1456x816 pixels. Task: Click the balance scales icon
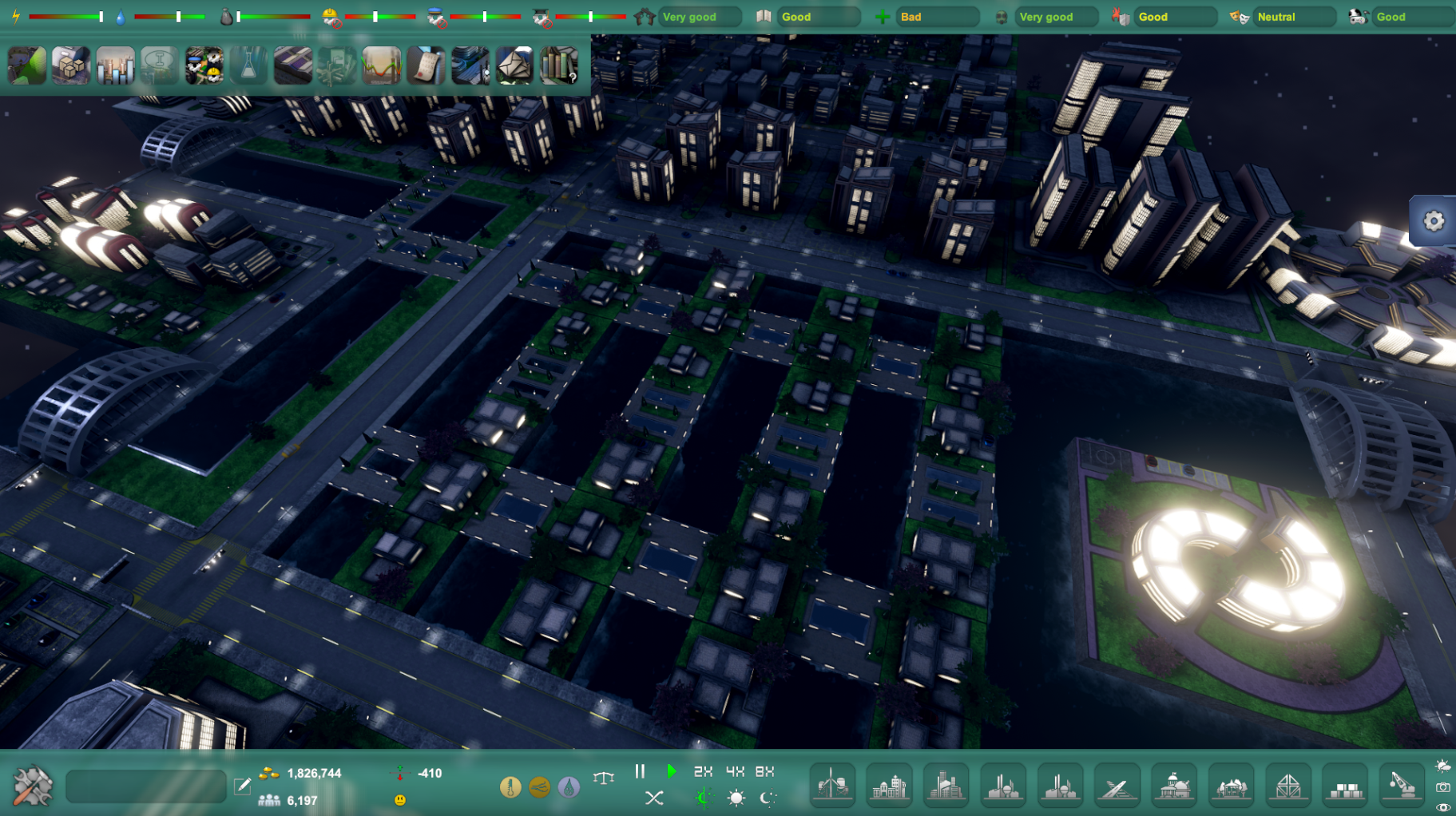coord(604,777)
